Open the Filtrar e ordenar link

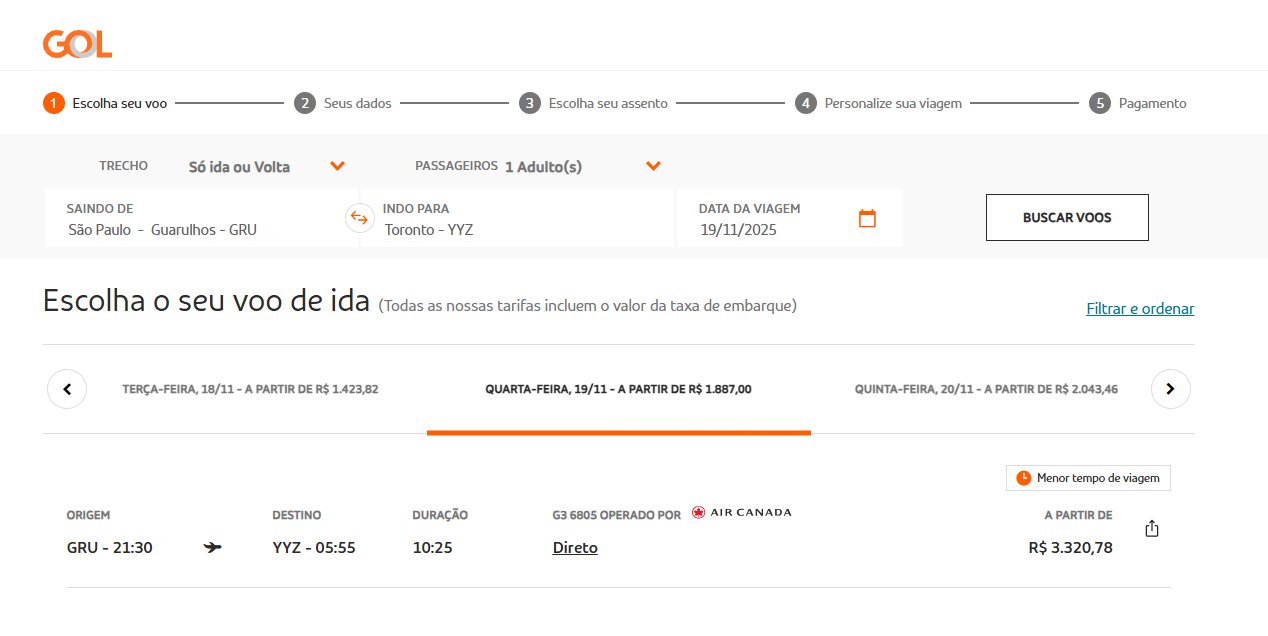tap(1140, 309)
